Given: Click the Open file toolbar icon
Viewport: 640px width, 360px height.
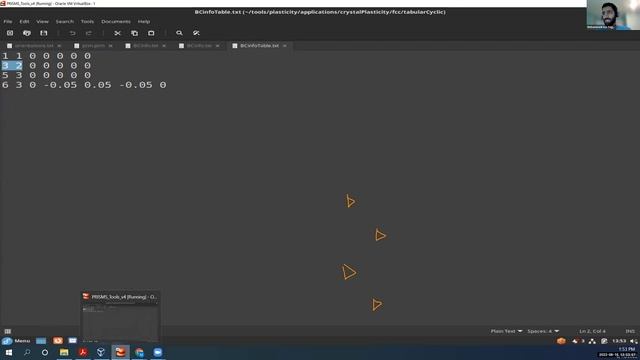Looking at the screenshot, I should click(27, 33).
